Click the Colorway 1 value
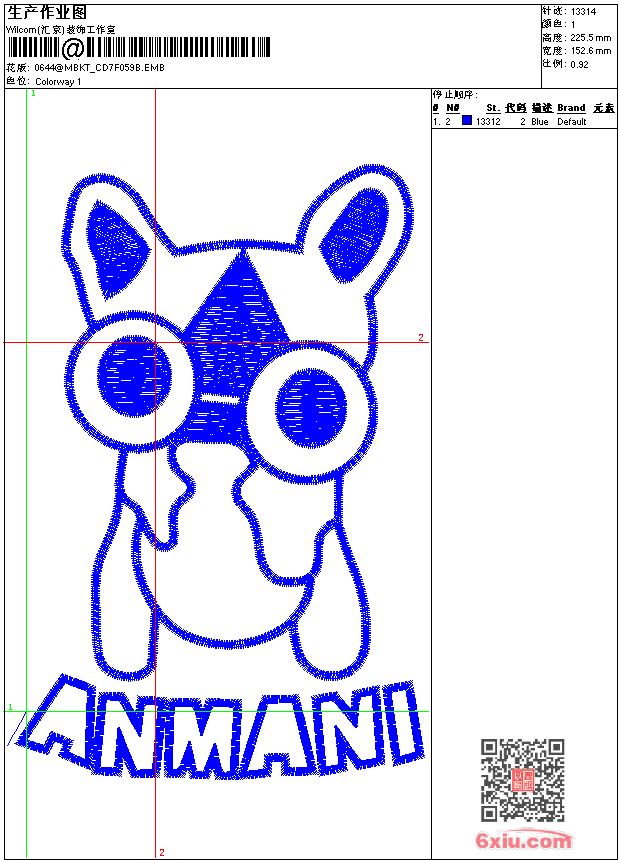The width and height of the screenshot is (620, 860). (x=58, y=82)
